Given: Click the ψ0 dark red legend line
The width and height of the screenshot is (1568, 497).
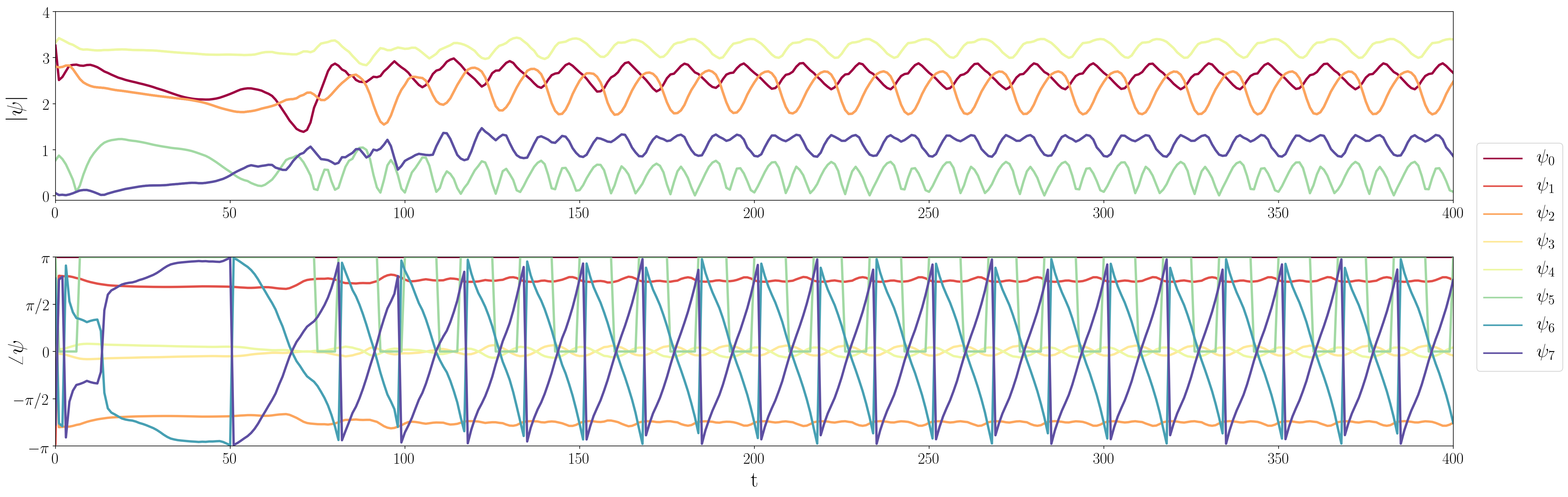Looking at the screenshot, I should 1502,158.
